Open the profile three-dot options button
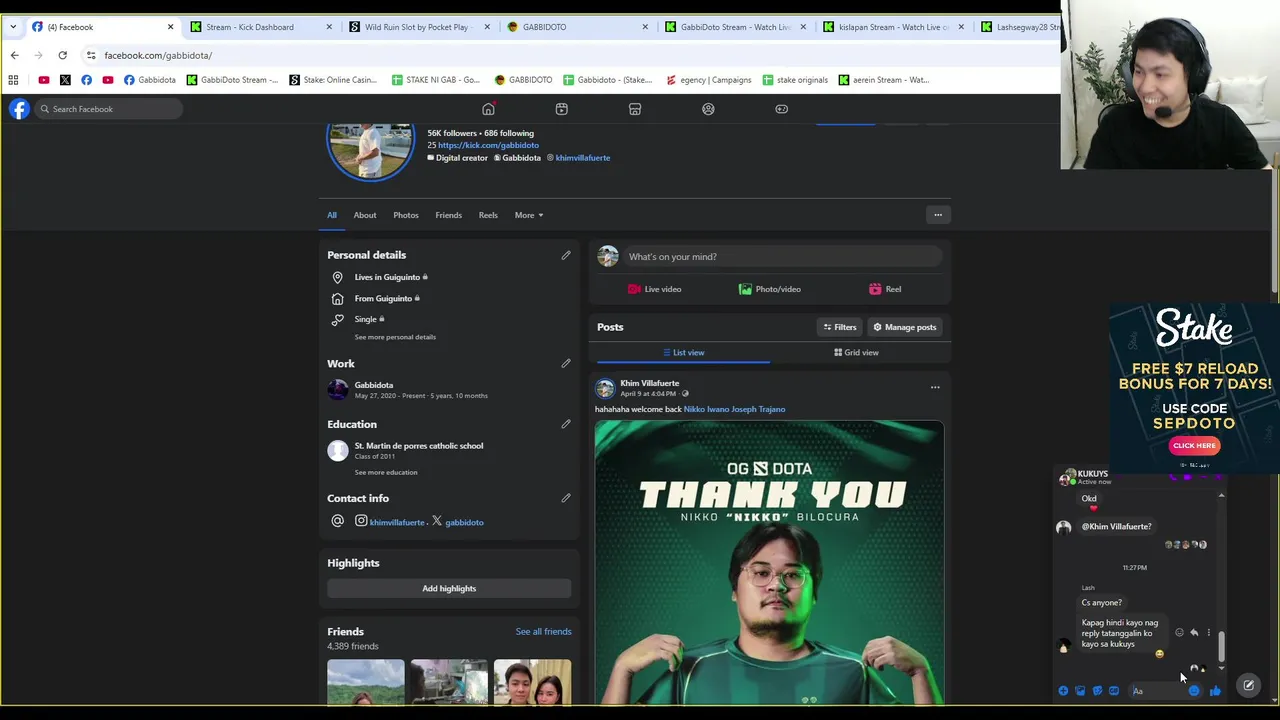The width and height of the screenshot is (1280, 720). pos(938,215)
